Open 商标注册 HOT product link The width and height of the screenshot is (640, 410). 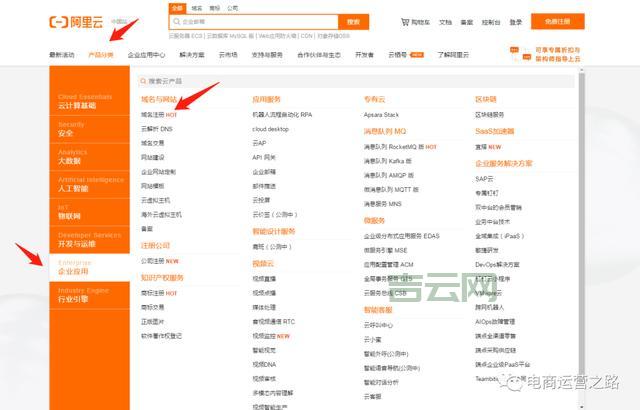(x=159, y=293)
